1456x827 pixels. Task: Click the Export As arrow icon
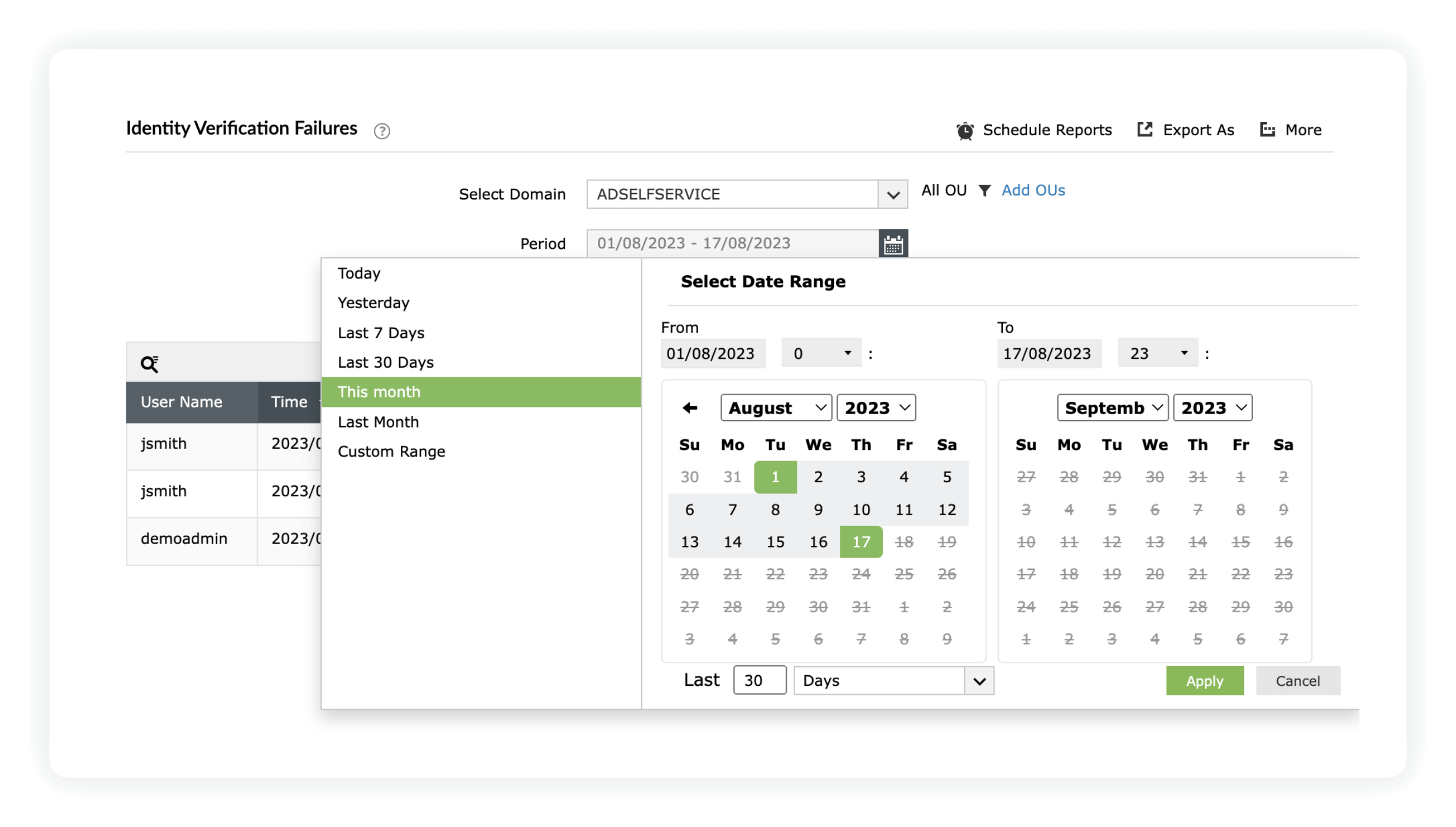[1145, 129]
